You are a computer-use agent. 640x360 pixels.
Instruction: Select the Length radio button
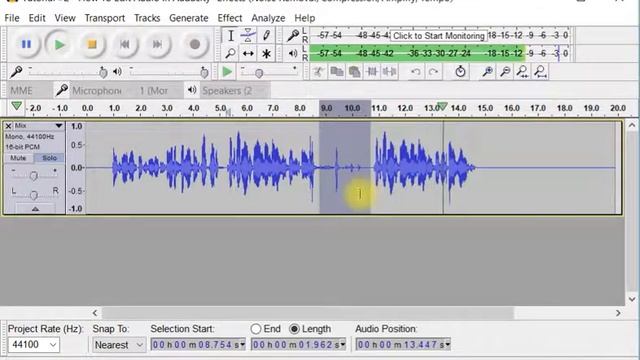click(294, 329)
